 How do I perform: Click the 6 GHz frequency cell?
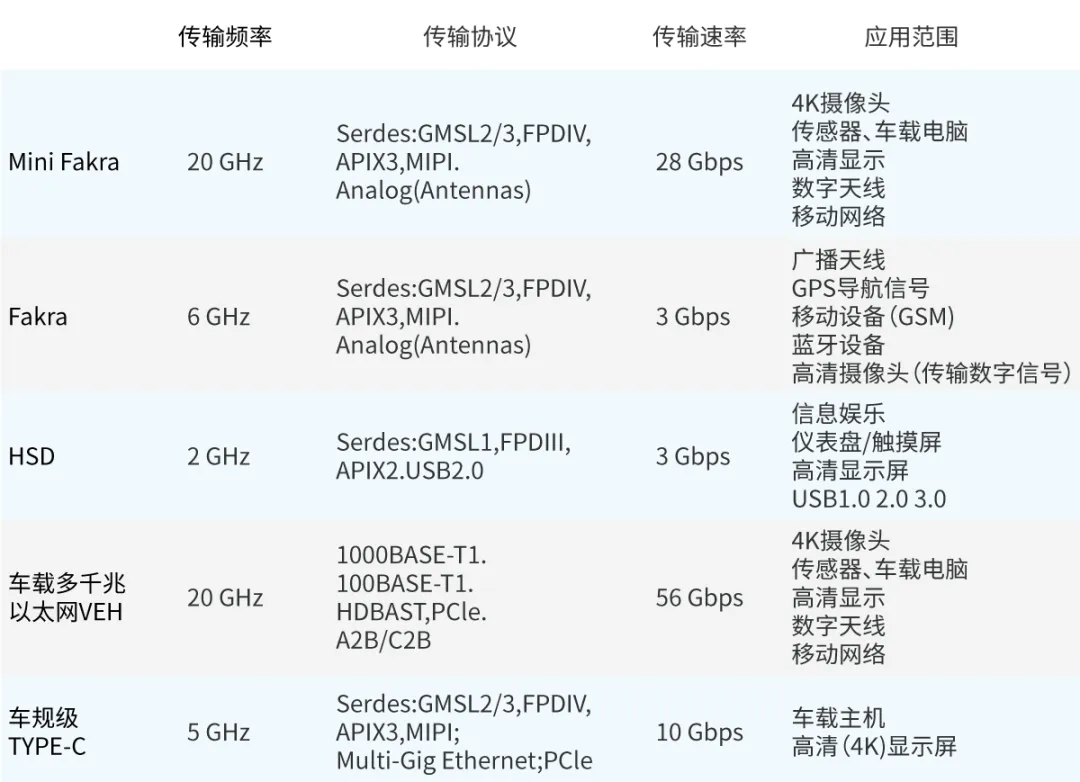218,317
